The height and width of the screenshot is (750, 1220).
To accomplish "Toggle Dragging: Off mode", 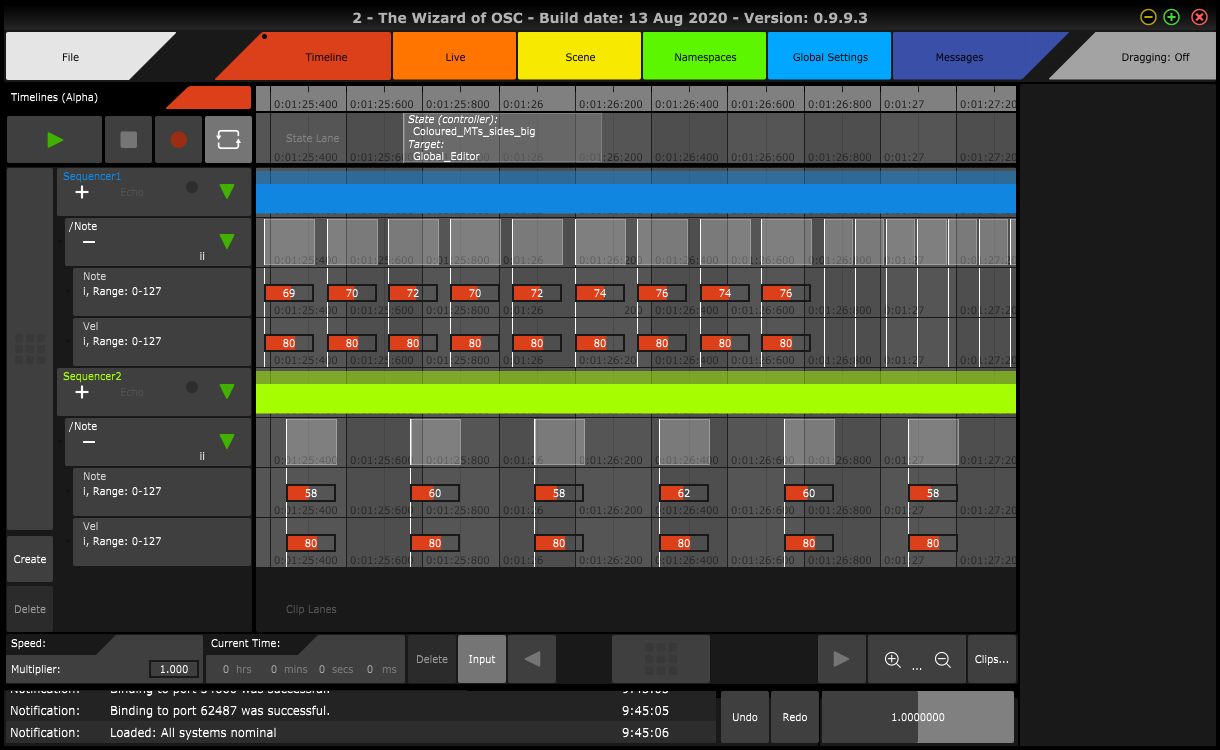I will [1155, 57].
